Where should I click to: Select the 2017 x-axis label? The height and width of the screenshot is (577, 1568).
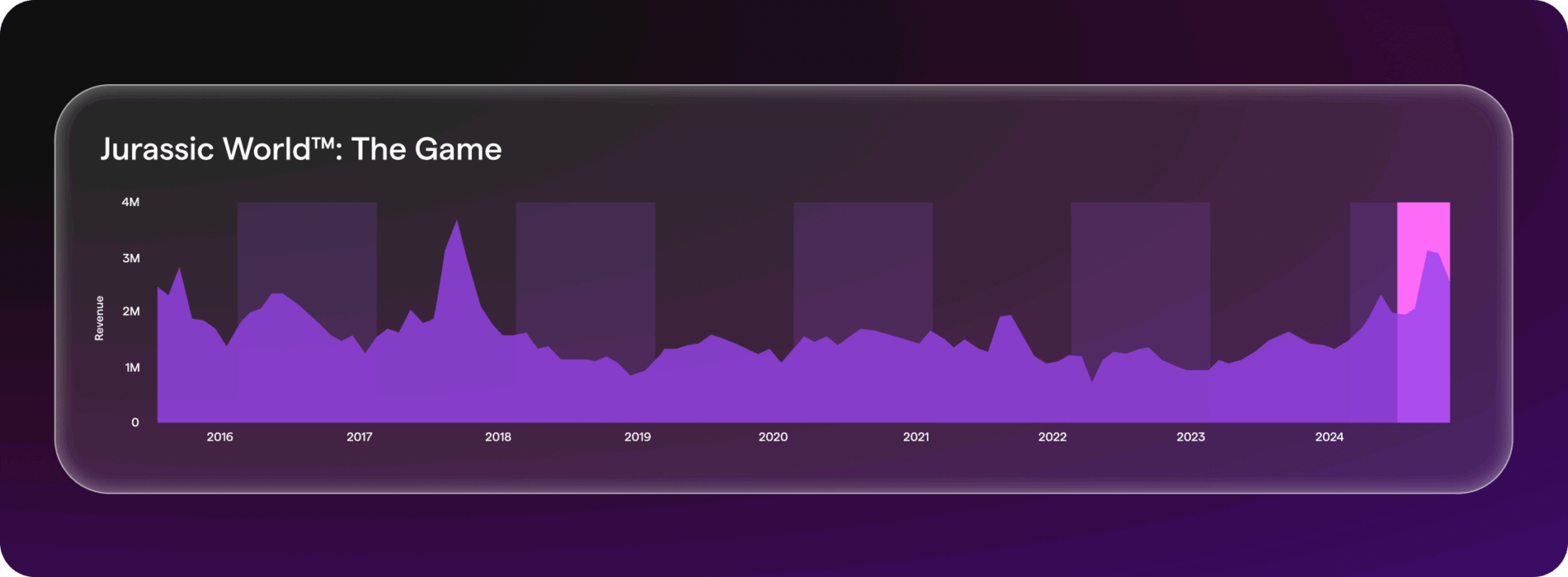359,437
